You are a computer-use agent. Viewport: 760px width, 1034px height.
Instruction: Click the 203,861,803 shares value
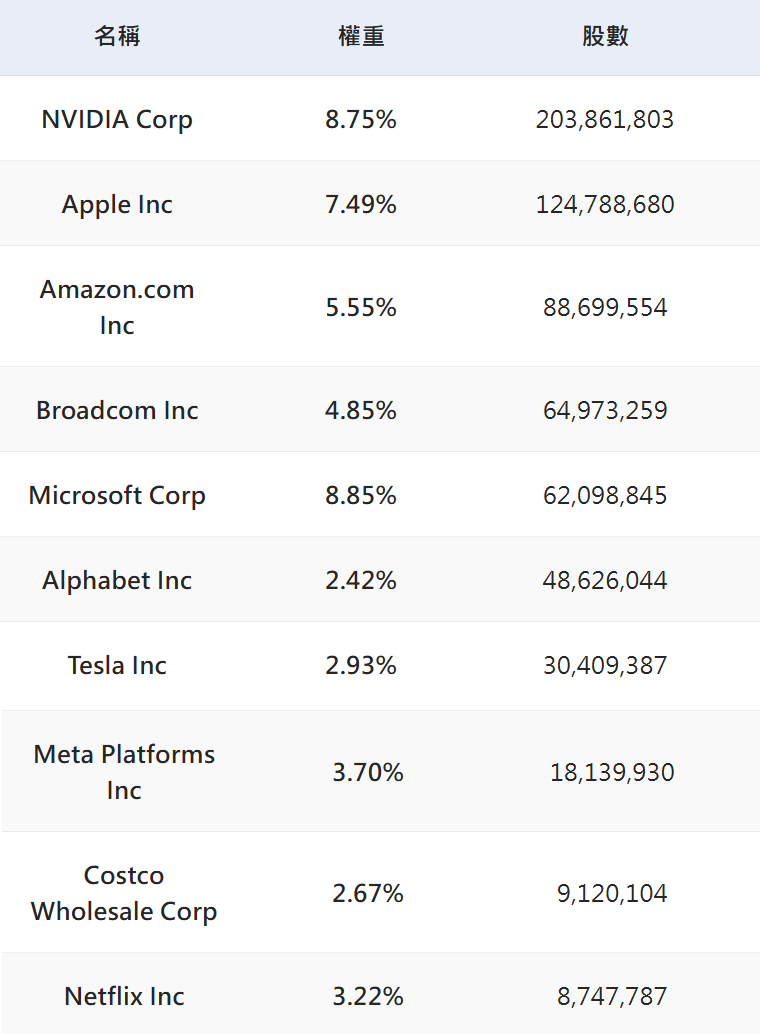coord(605,120)
